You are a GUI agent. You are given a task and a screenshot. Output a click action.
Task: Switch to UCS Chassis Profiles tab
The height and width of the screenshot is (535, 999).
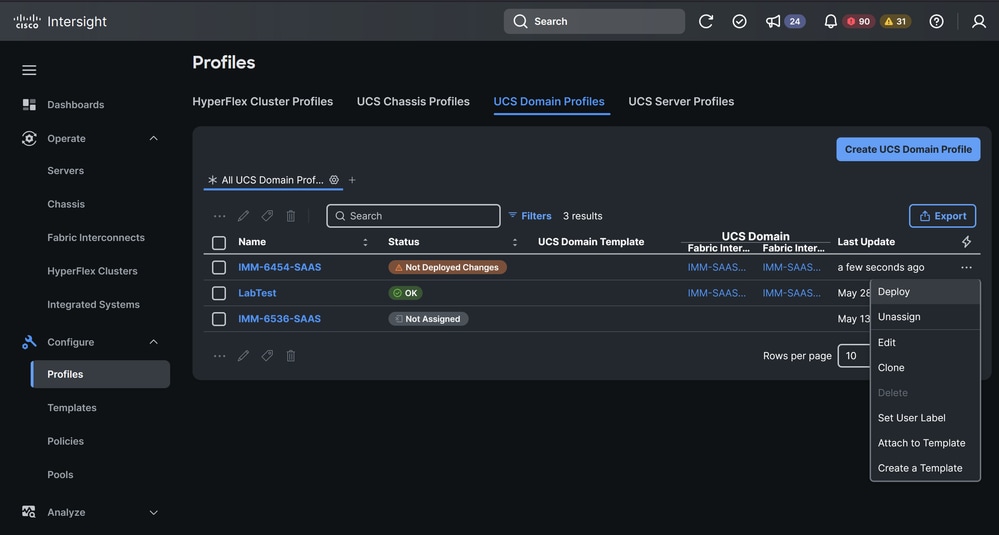(x=413, y=101)
